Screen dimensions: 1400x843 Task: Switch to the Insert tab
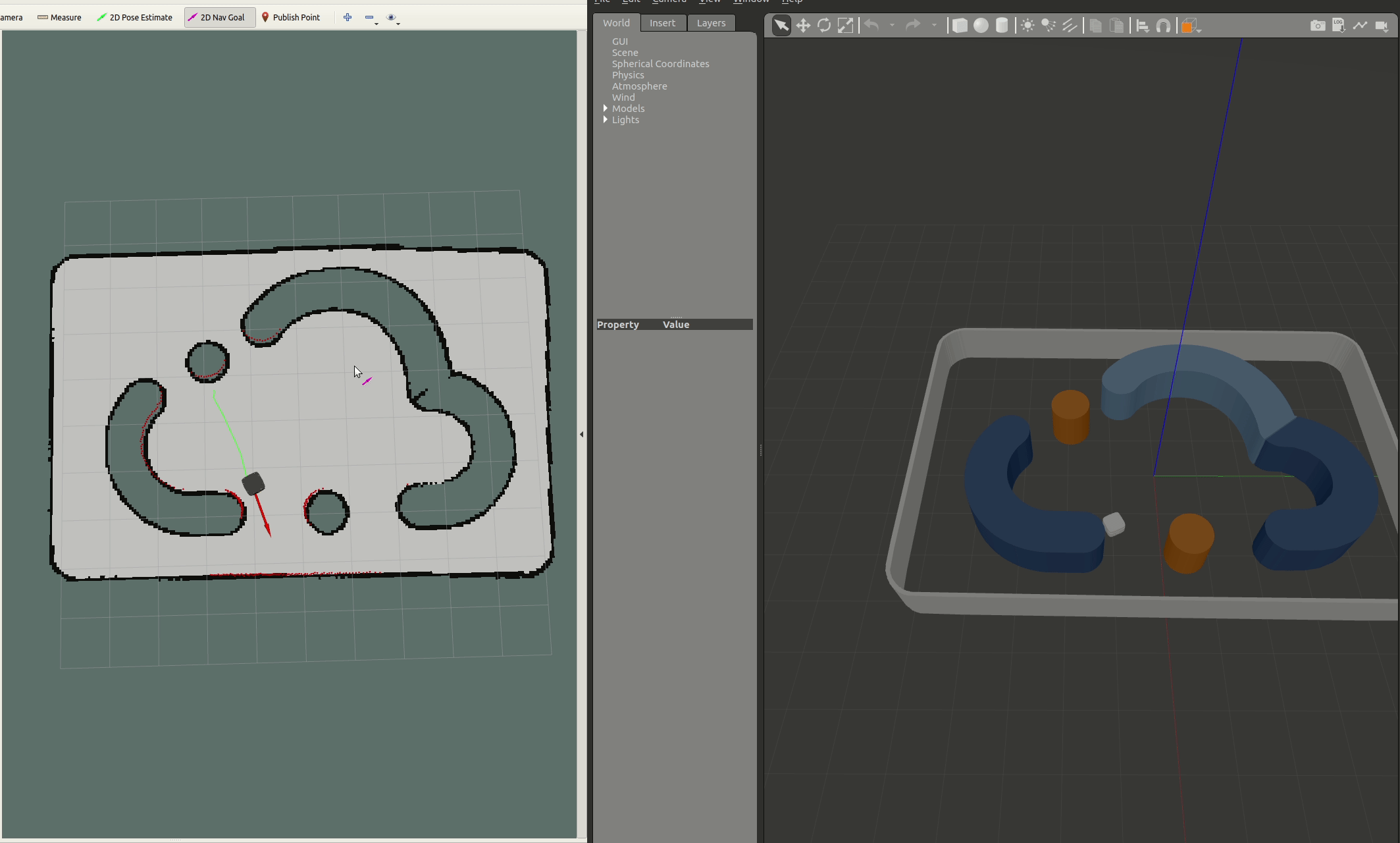pyautogui.click(x=662, y=23)
